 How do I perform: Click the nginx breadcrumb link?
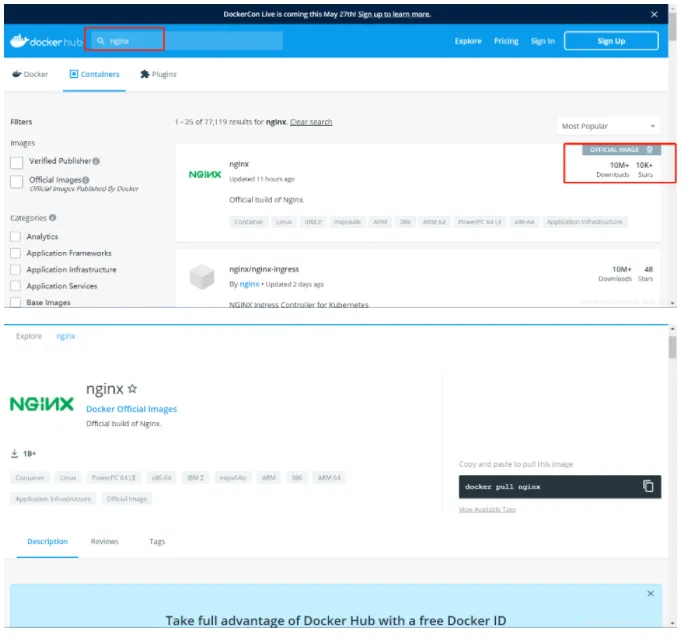tap(66, 336)
